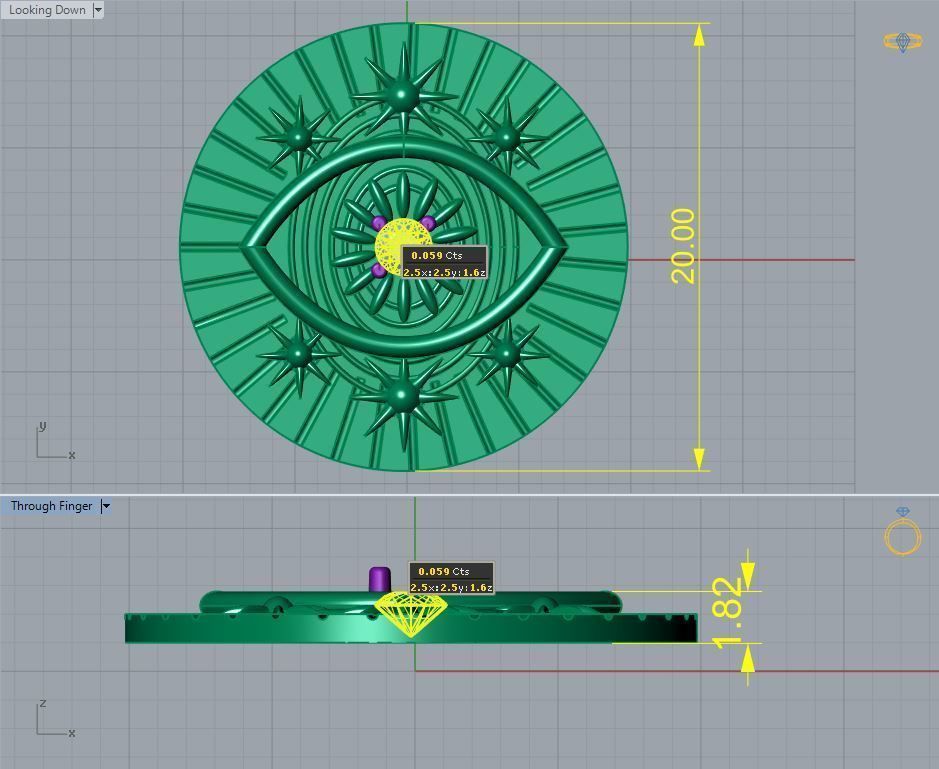
Task: Click the 0.059 Cts label in top view
Action: [437, 255]
